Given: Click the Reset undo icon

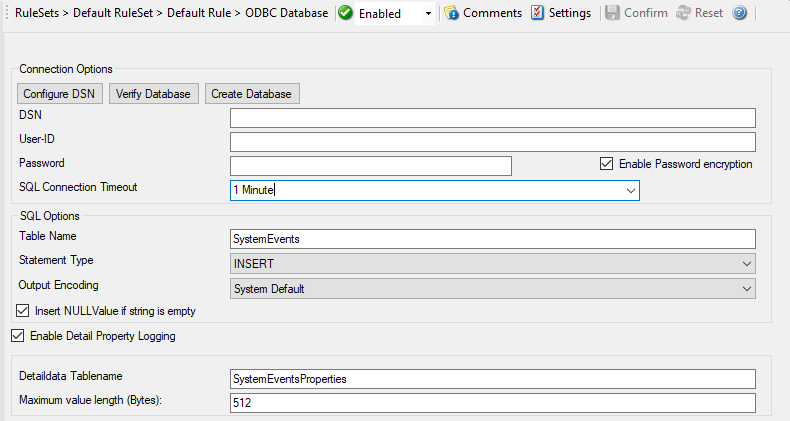Looking at the screenshot, I should 683,14.
